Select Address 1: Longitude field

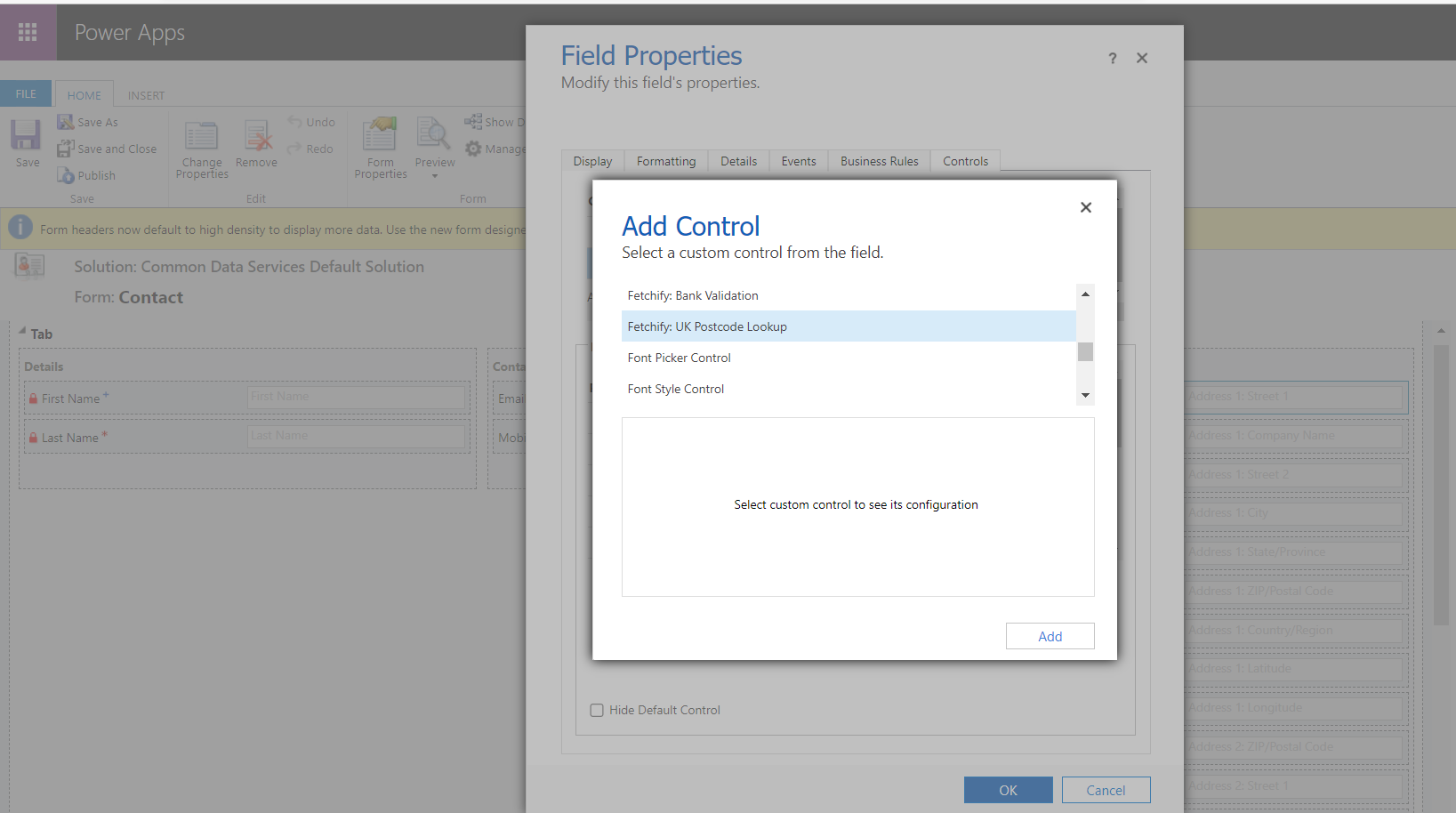(1296, 708)
